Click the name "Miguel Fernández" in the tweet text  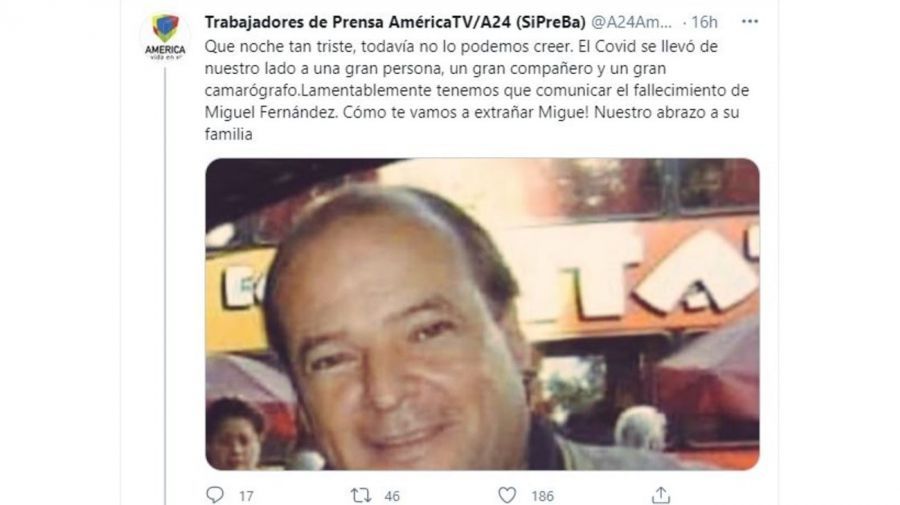(270, 112)
